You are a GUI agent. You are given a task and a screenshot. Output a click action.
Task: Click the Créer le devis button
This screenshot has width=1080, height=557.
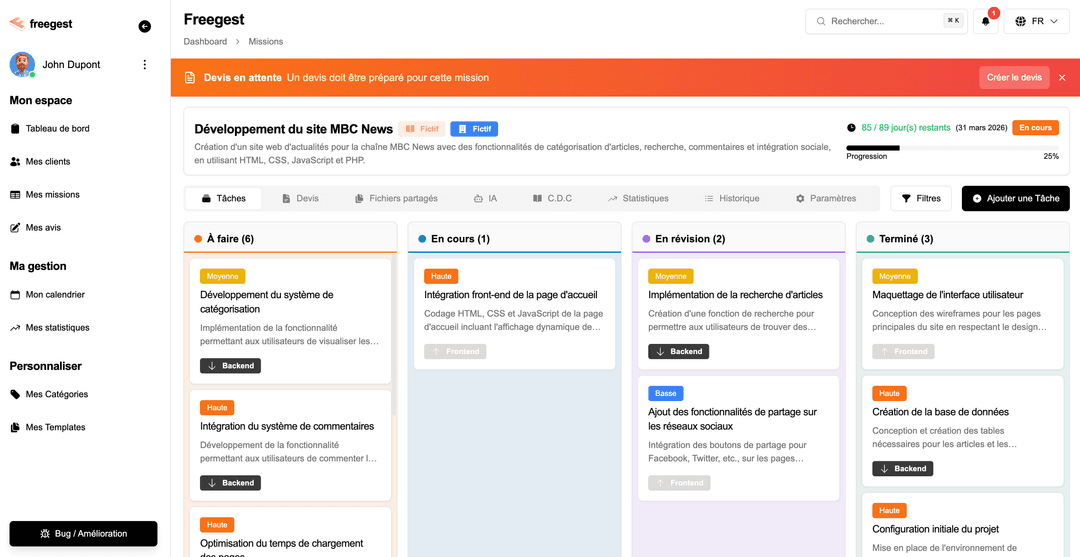1014,78
